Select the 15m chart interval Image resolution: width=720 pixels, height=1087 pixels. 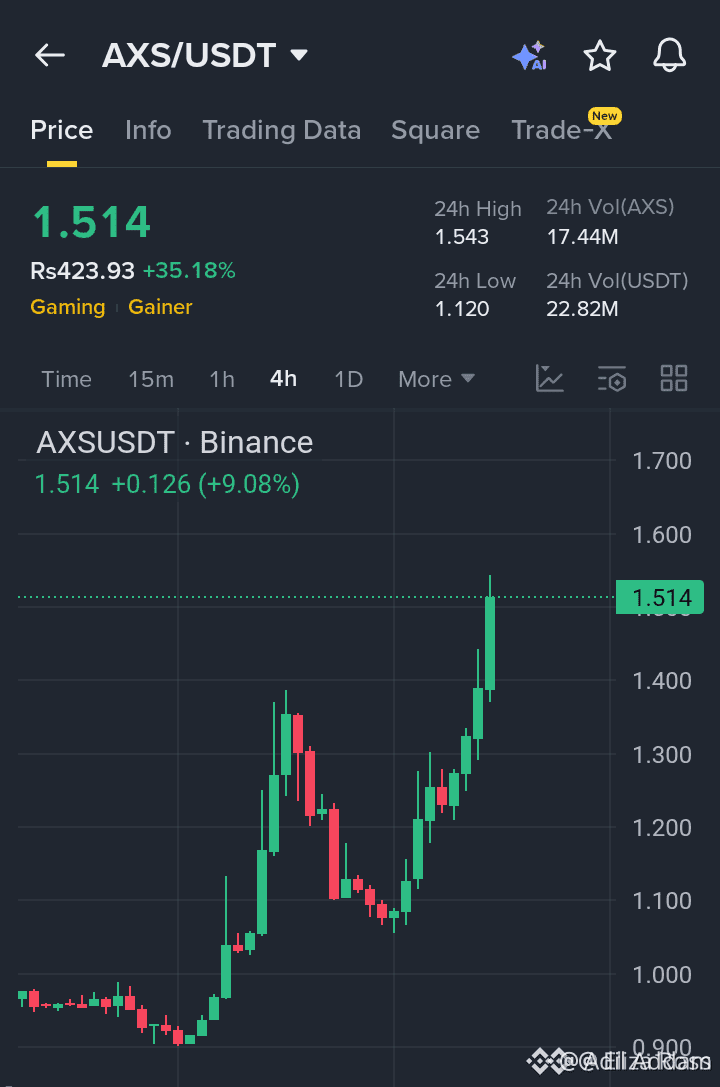(x=151, y=379)
